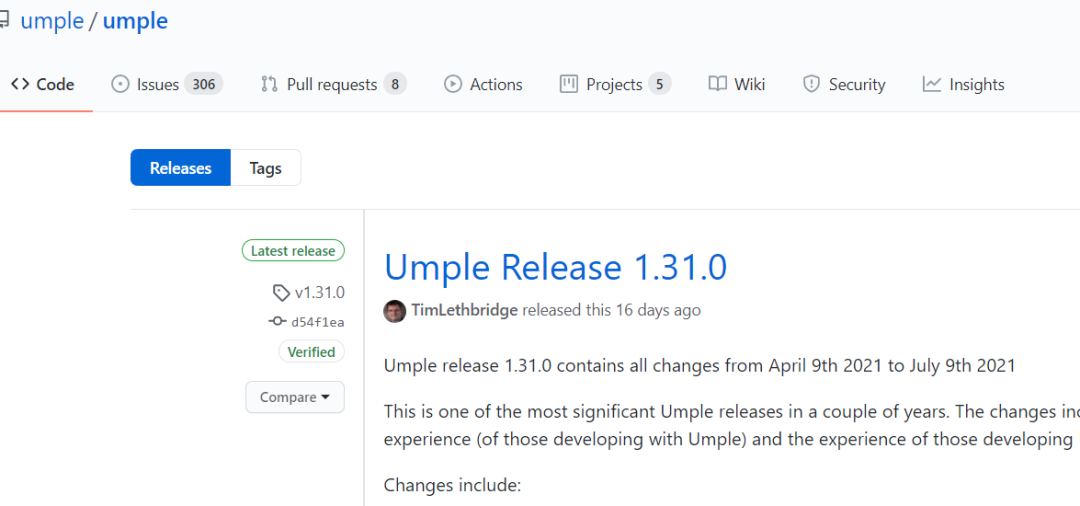Open the Actions tab
Image resolution: width=1080 pixels, height=506 pixels.
pyautogui.click(x=483, y=85)
